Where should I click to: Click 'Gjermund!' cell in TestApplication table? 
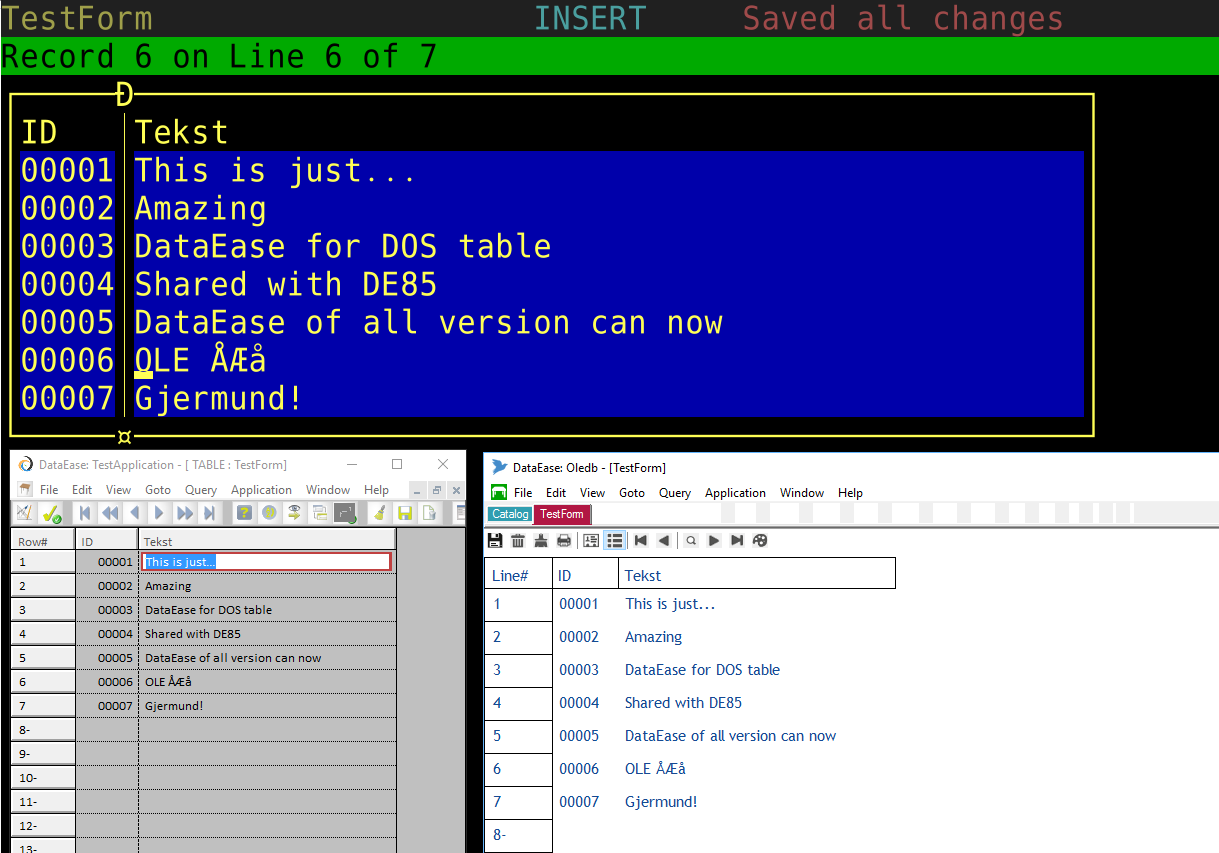pyautogui.click(x=174, y=706)
